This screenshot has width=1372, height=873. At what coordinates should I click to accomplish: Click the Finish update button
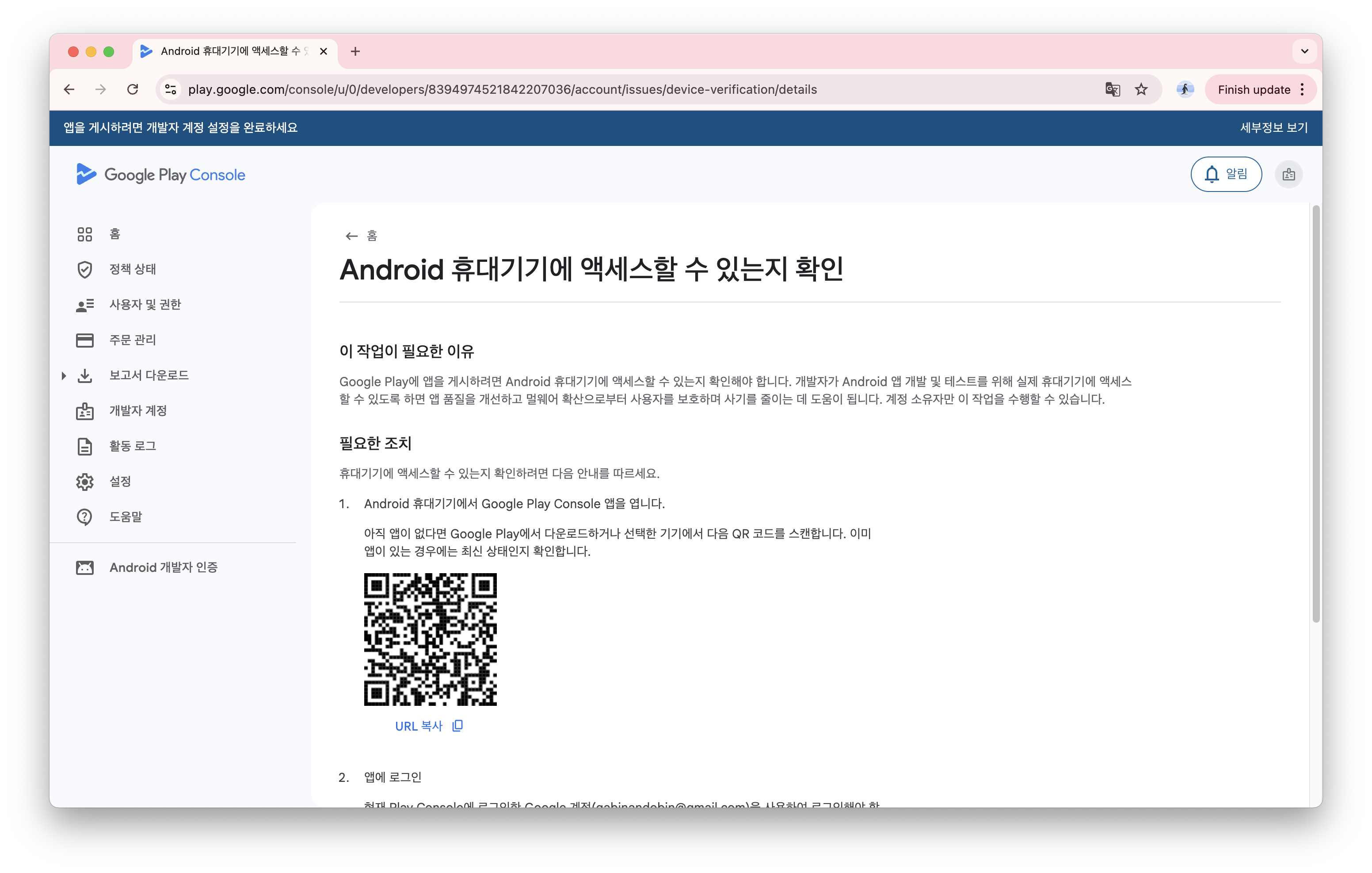[1254, 89]
